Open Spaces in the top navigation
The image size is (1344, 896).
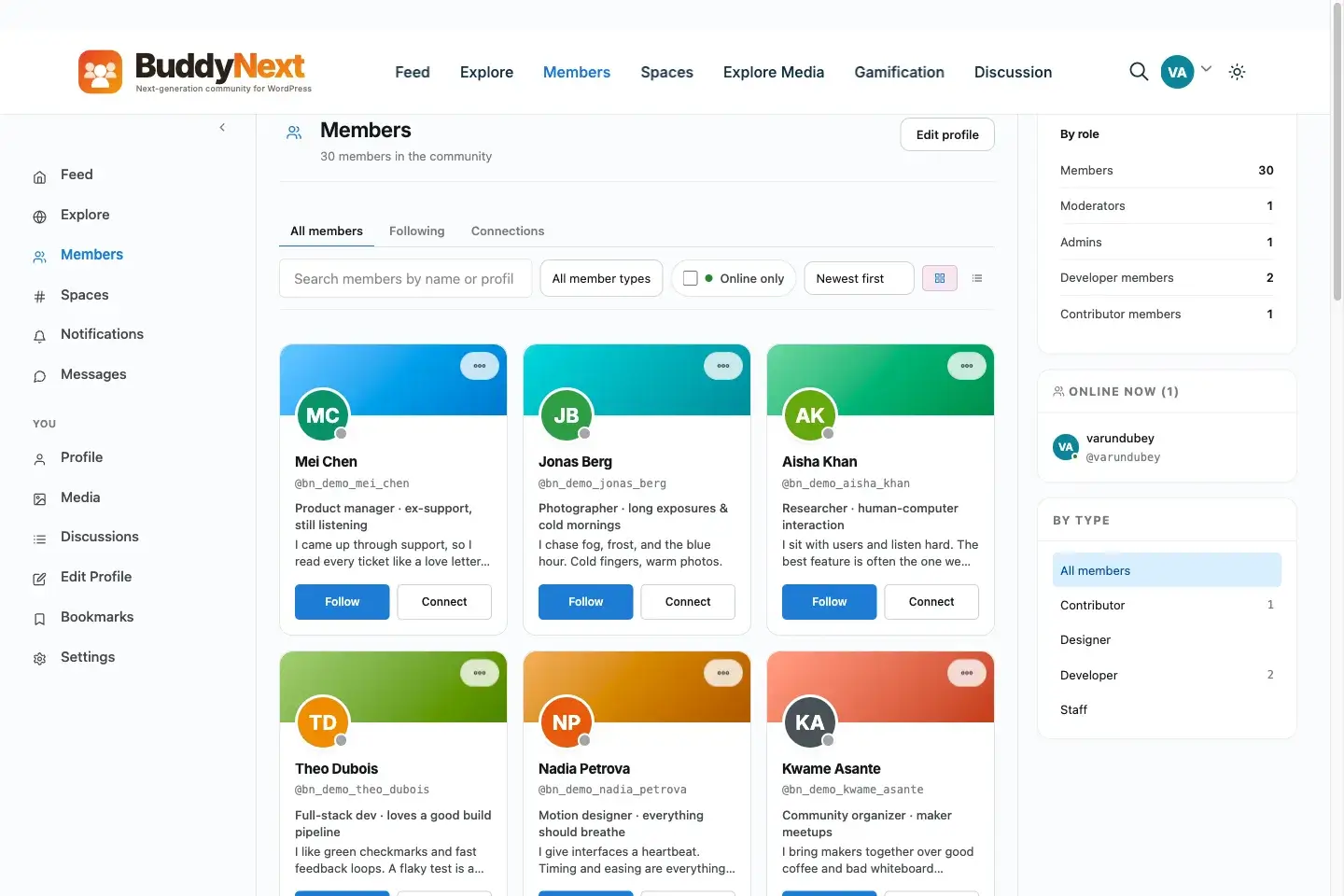click(x=666, y=72)
